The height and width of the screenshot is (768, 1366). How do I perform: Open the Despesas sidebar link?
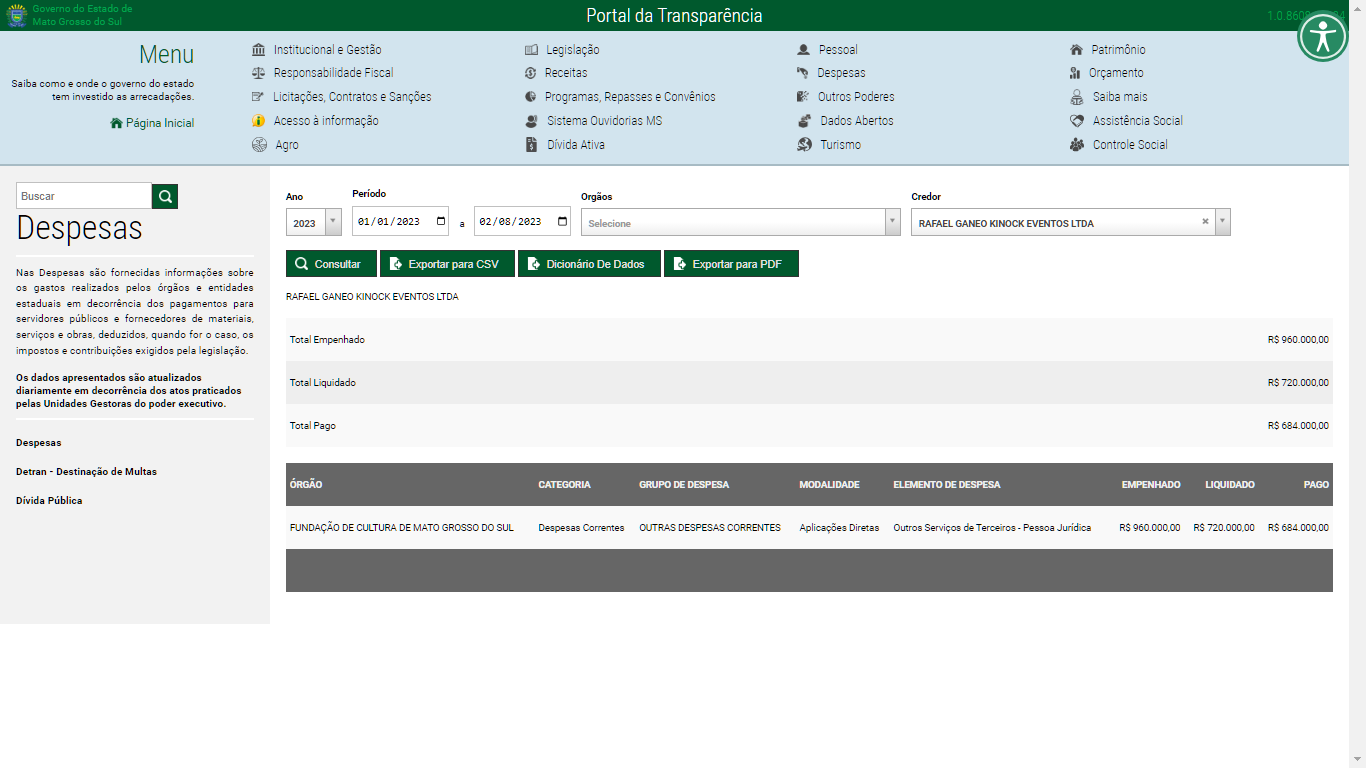point(39,443)
